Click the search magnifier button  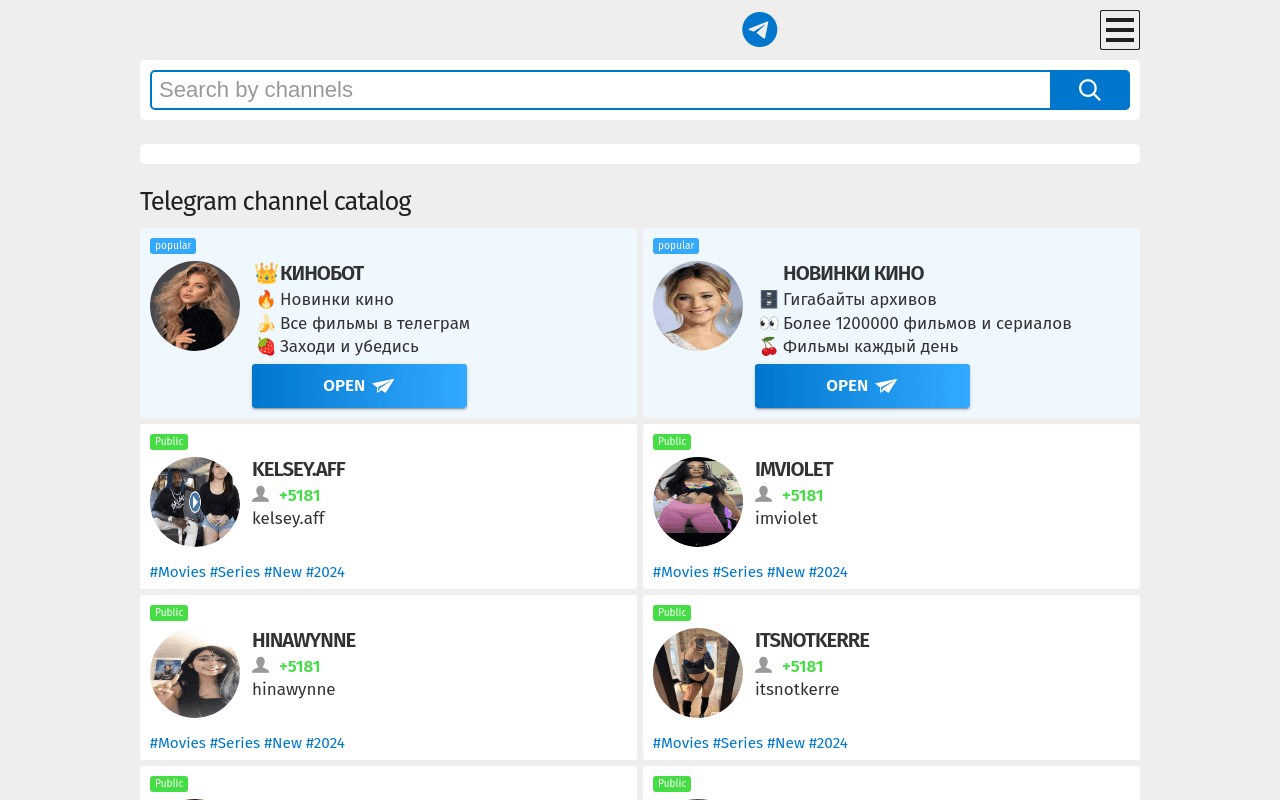click(1090, 90)
